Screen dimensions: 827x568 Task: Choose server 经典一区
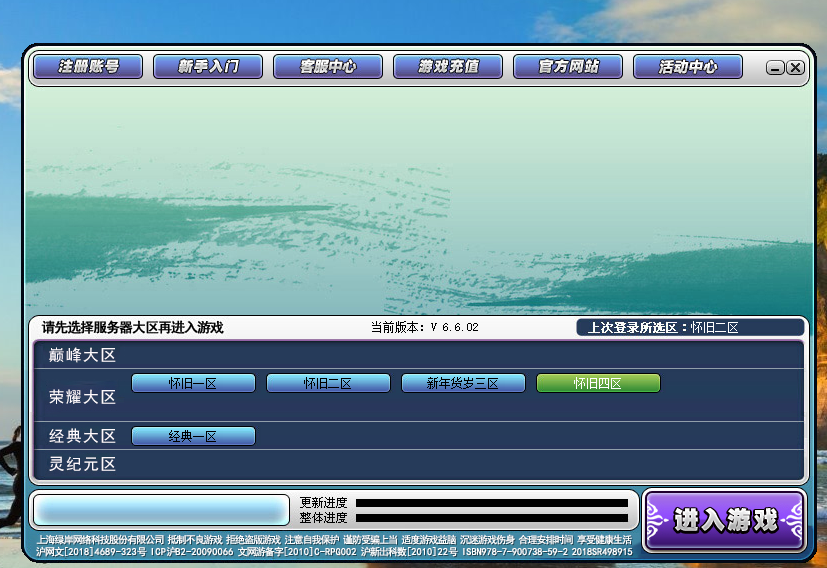[x=193, y=436]
